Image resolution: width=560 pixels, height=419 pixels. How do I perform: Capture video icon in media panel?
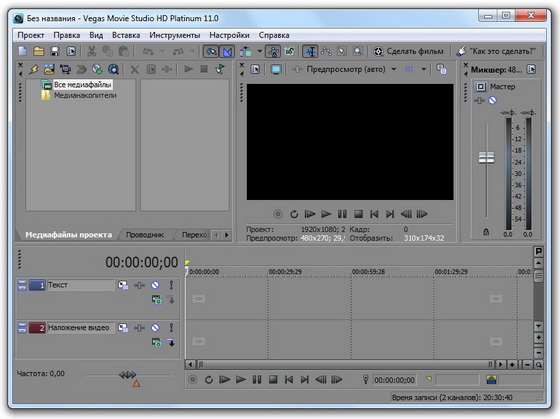[x=65, y=69]
